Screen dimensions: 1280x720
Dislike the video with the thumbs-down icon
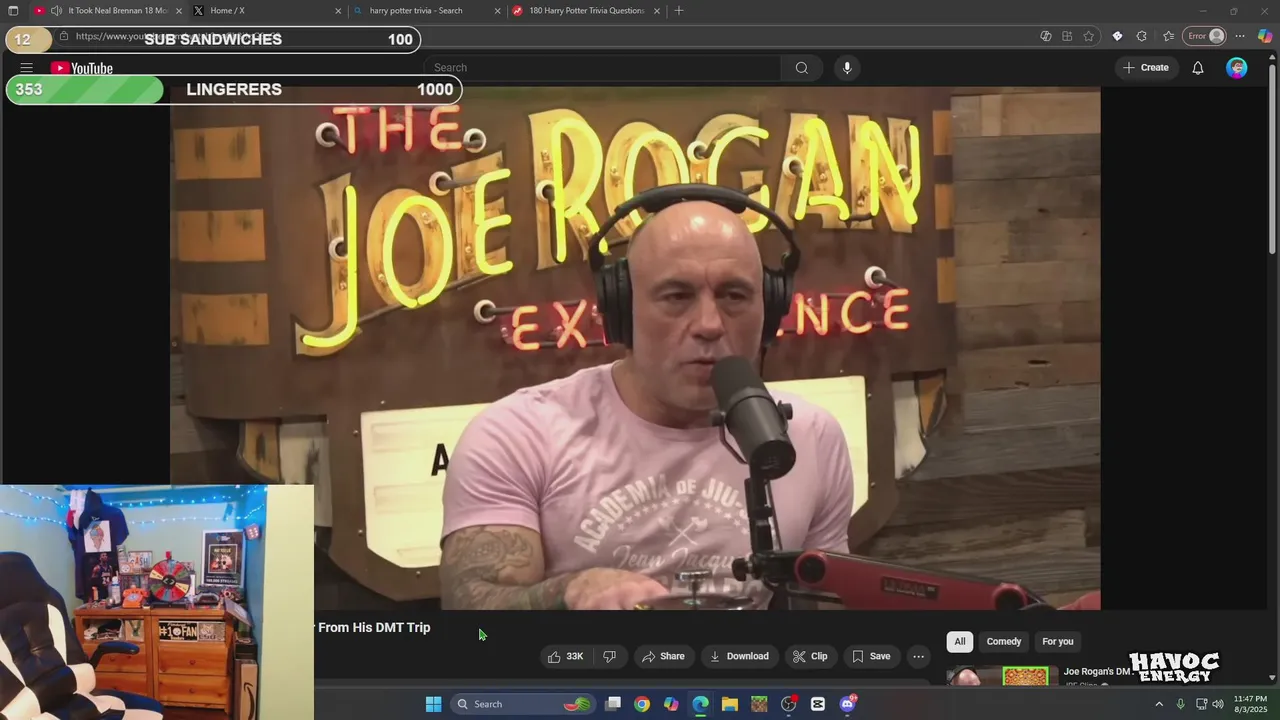tap(609, 656)
